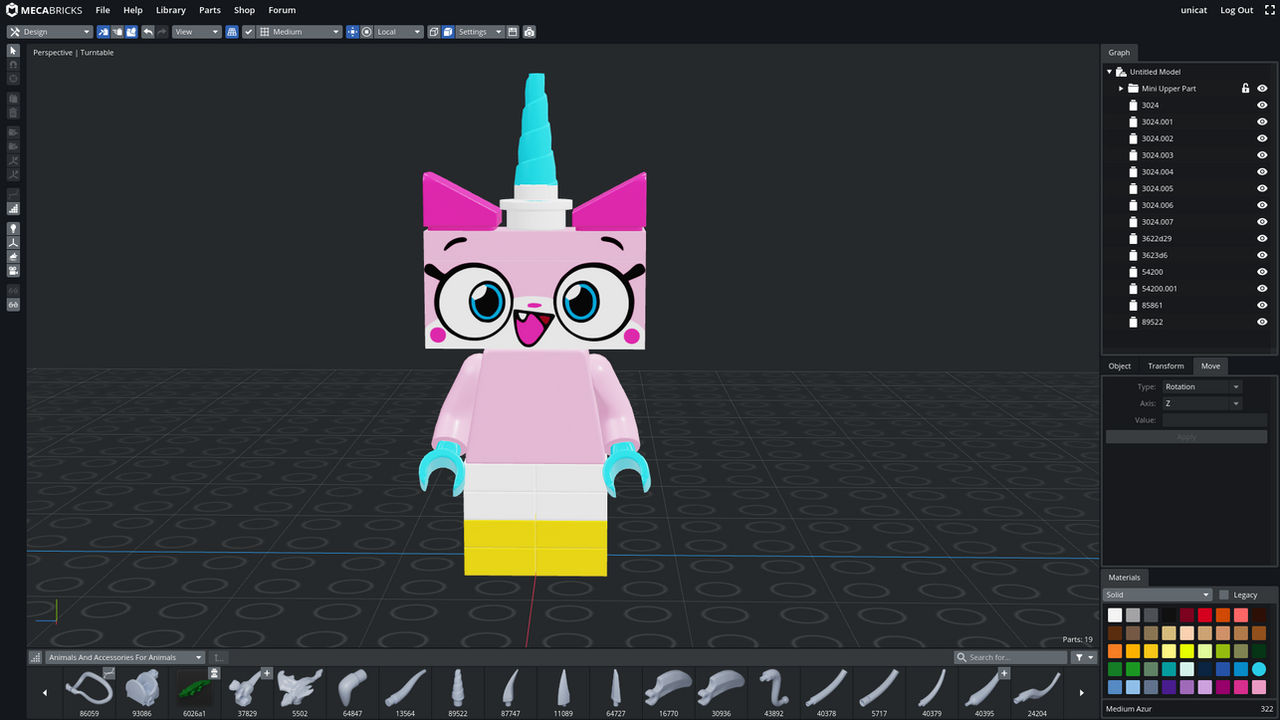Open the camera screenshot tool in the toolbar
1280x720 pixels.
pyautogui.click(x=529, y=31)
